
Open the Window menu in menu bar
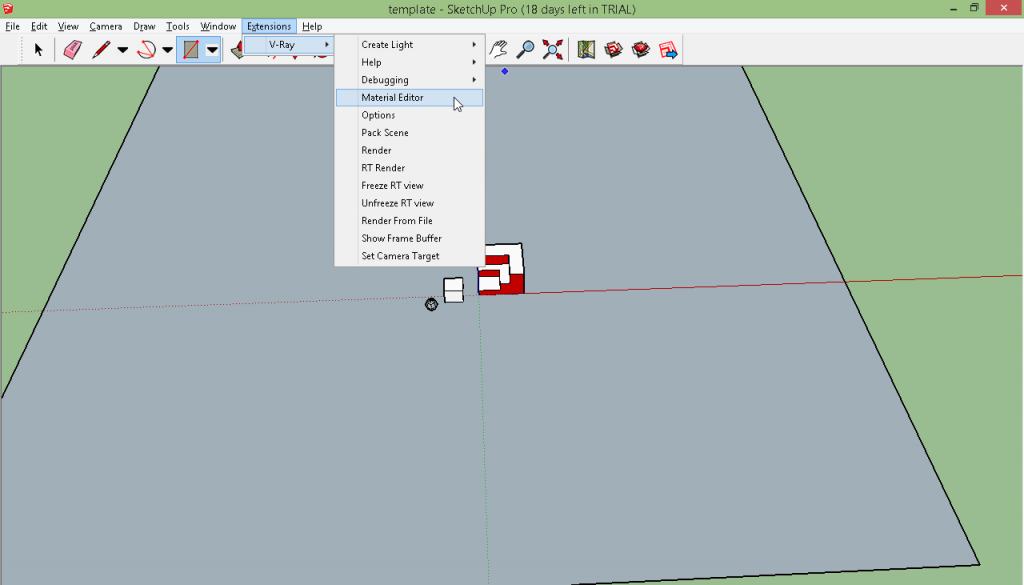click(x=218, y=26)
